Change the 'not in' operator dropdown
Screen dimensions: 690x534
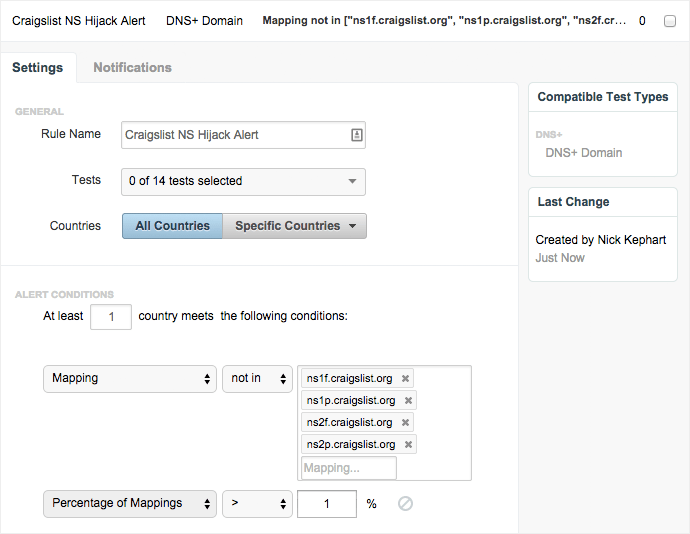click(257, 379)
